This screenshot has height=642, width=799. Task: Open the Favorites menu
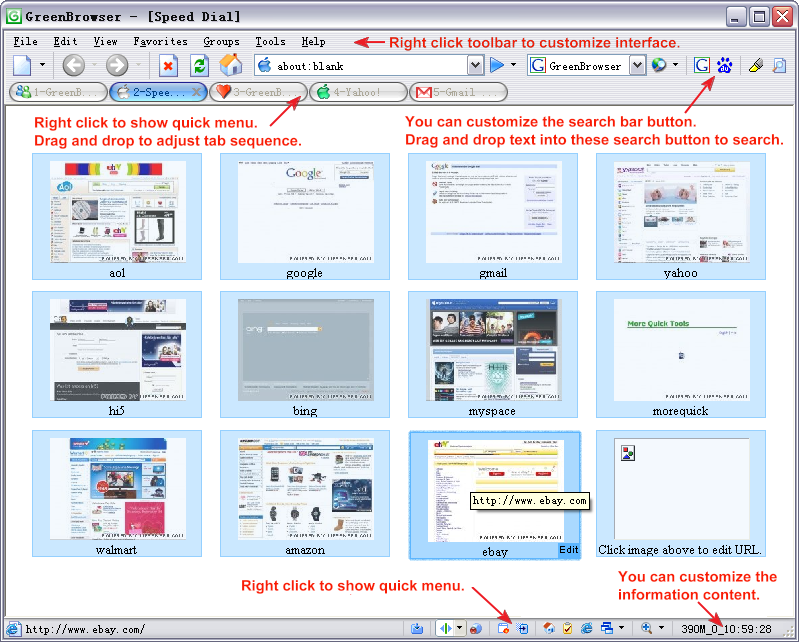160,42
